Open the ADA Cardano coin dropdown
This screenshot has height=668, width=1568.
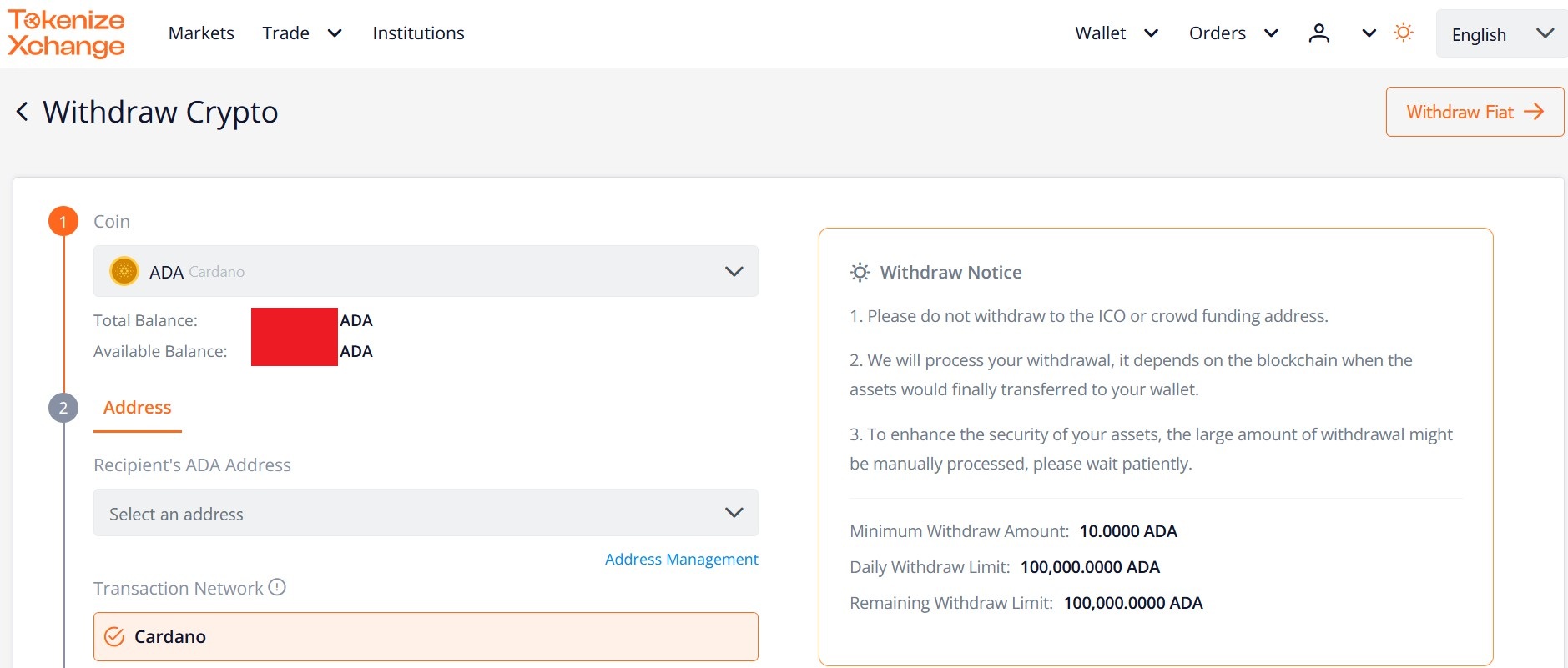[x=426, y=271]
